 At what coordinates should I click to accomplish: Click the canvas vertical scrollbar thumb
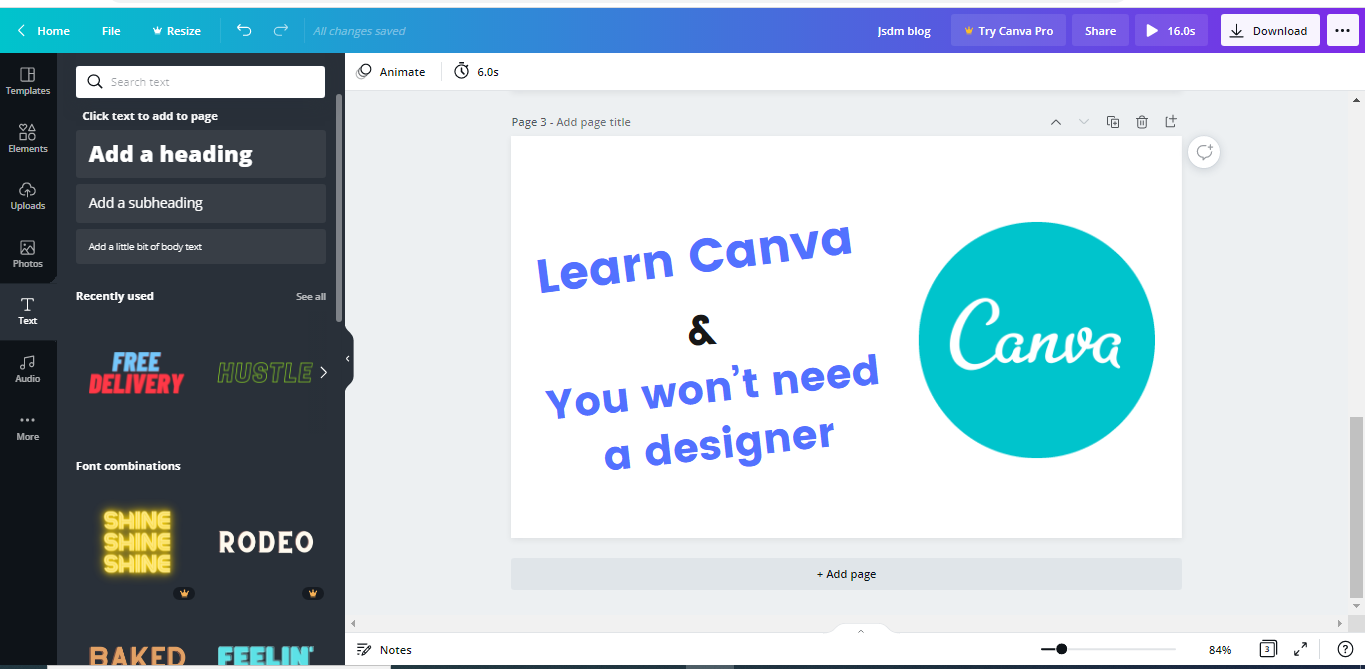(1356, 505)
